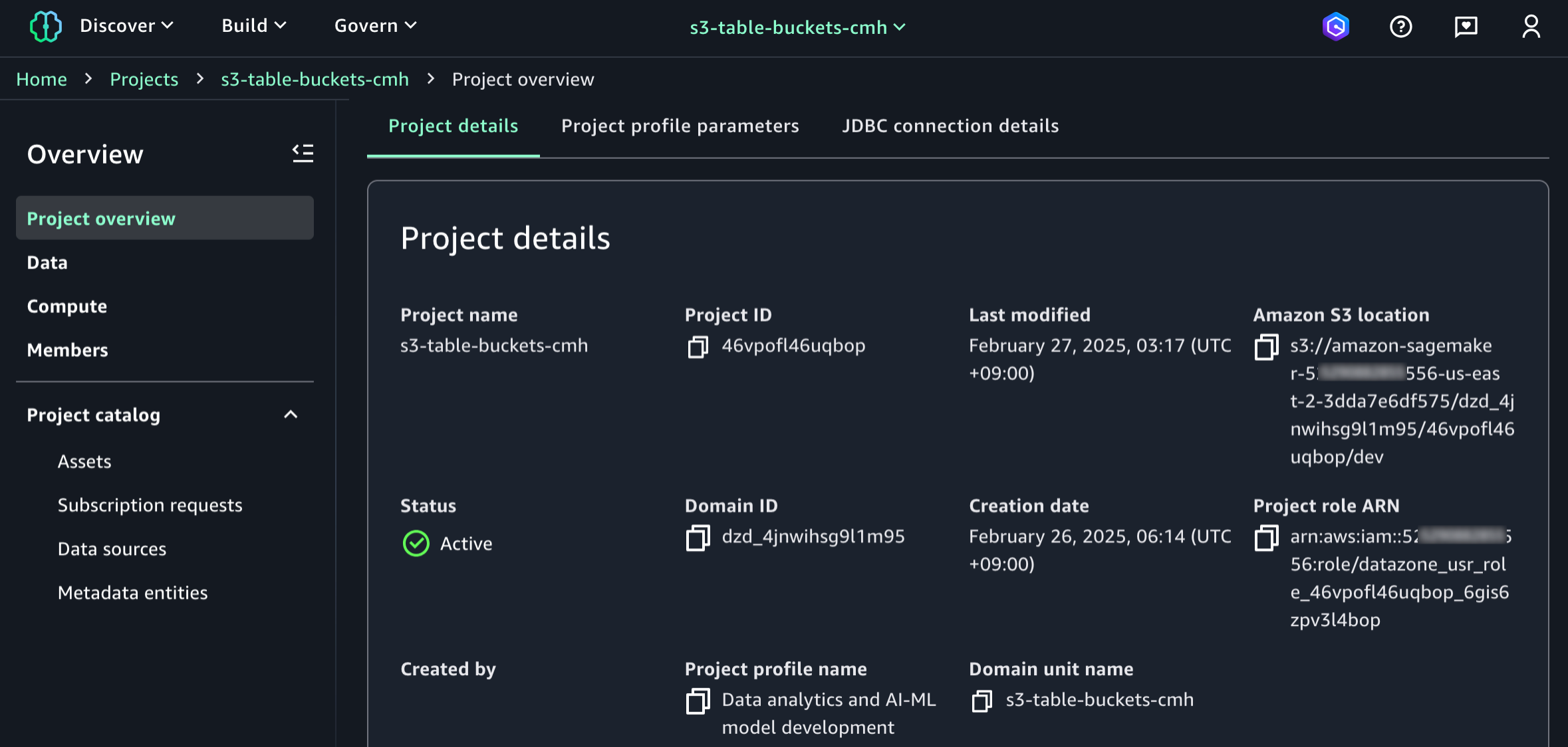Copy the Project profile name
1568x747 pixels.
click(x=698, y=700)
